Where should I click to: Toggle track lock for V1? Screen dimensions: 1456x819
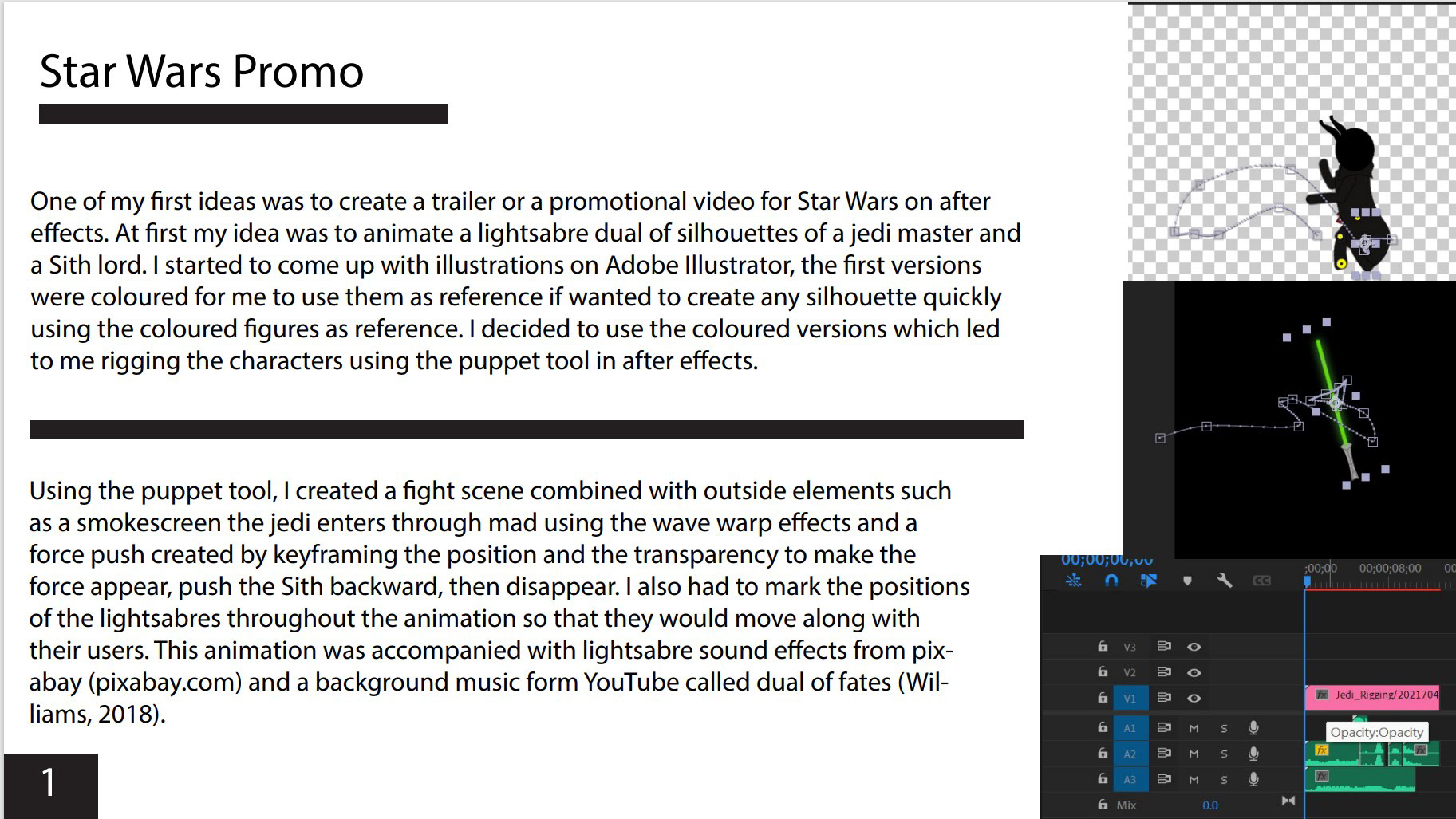[x=1103, y=698]
